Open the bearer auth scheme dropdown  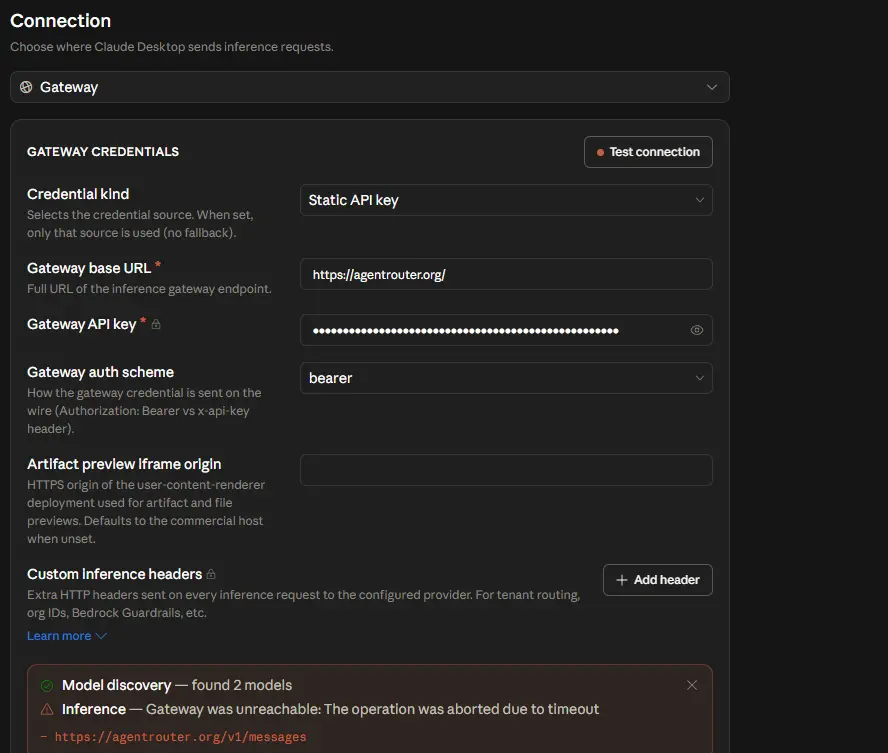(x=506, y=378)
